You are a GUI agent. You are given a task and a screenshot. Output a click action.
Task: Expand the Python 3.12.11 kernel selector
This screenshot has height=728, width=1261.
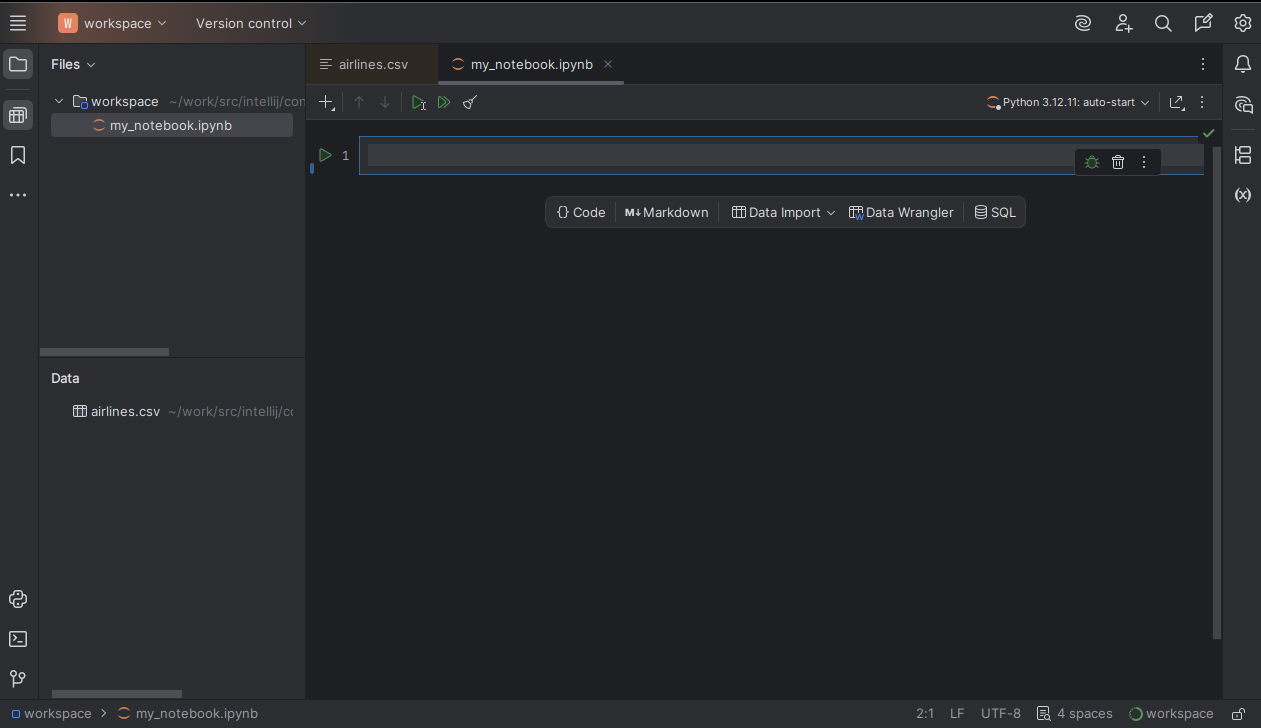click(x=1068, y=102)
